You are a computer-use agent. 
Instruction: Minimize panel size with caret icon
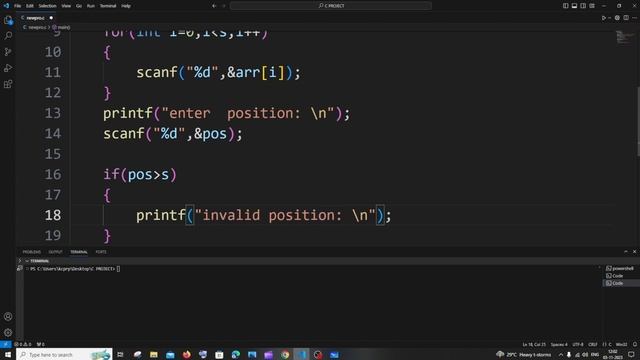click(626, 252)
